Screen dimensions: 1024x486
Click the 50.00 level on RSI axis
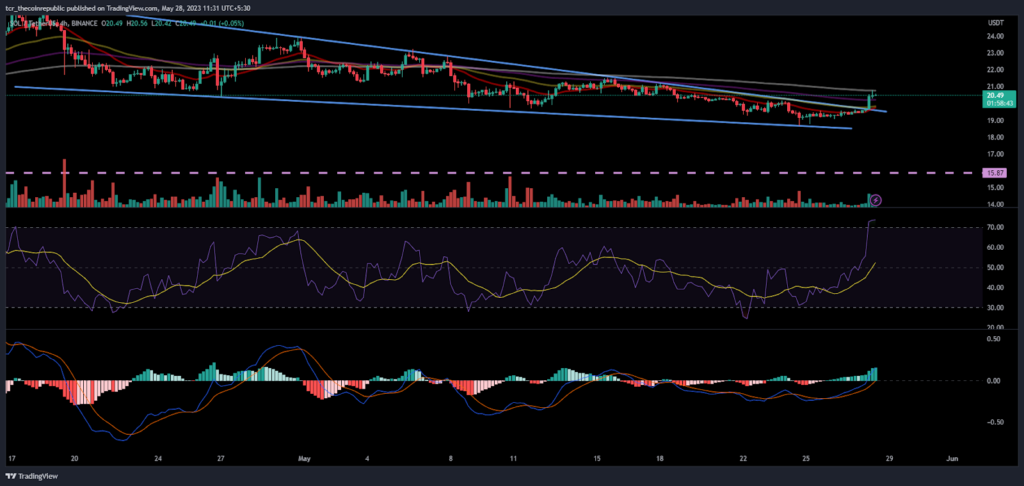[997, 268]
